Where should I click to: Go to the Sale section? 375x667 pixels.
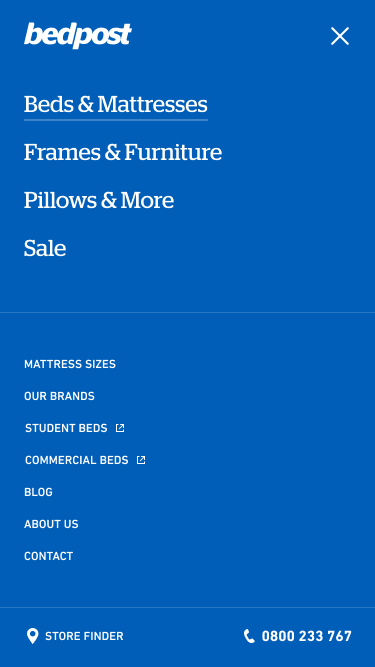pyautogui.click(x=45, y=248)
